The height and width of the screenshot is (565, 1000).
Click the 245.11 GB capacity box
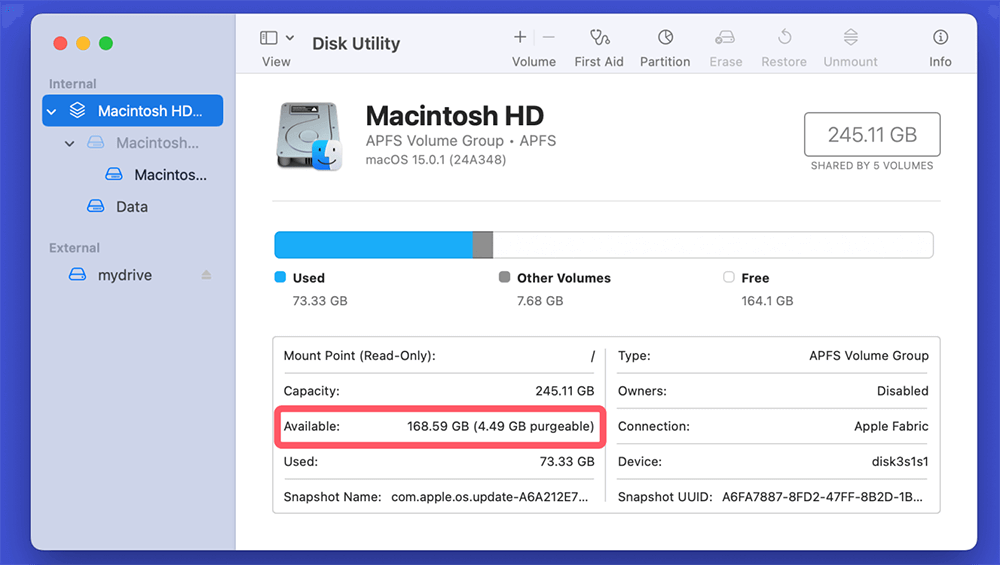pos(872,135)
